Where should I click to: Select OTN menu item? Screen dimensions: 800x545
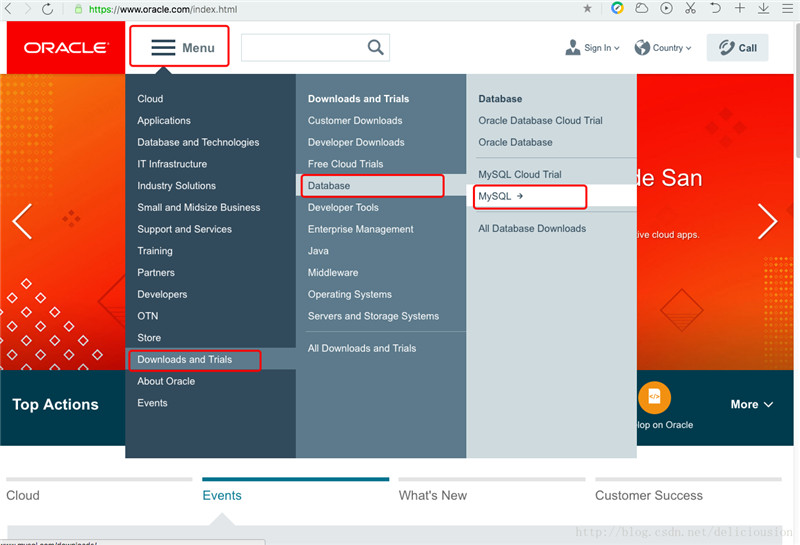click(147, 316)
